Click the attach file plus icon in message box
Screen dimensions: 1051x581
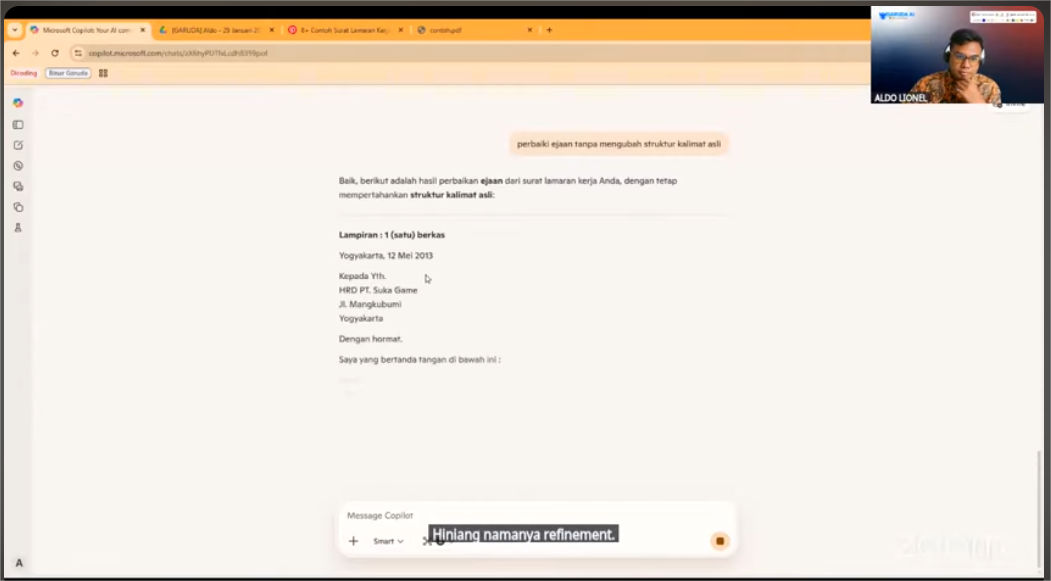tap(352, 541)
